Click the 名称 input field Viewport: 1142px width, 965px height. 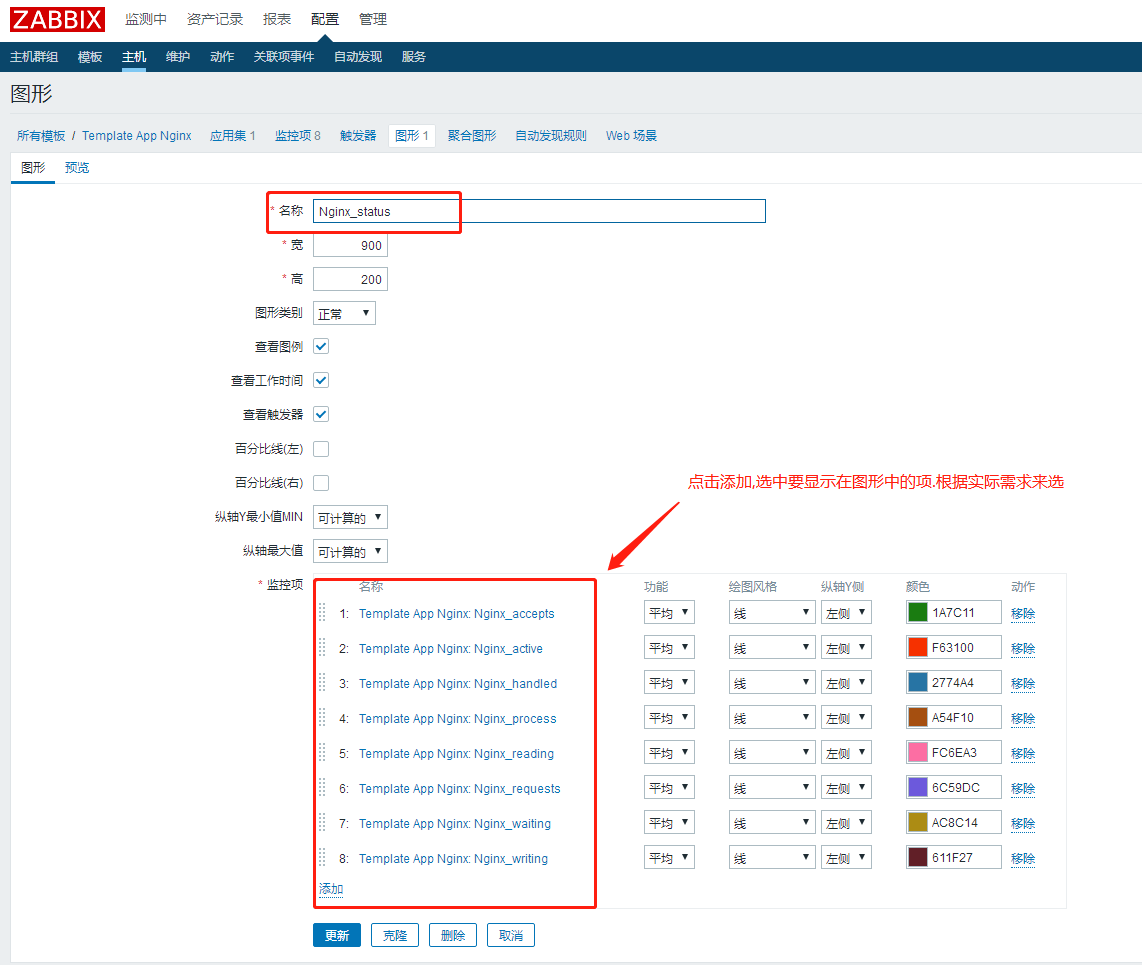[539, 211]
